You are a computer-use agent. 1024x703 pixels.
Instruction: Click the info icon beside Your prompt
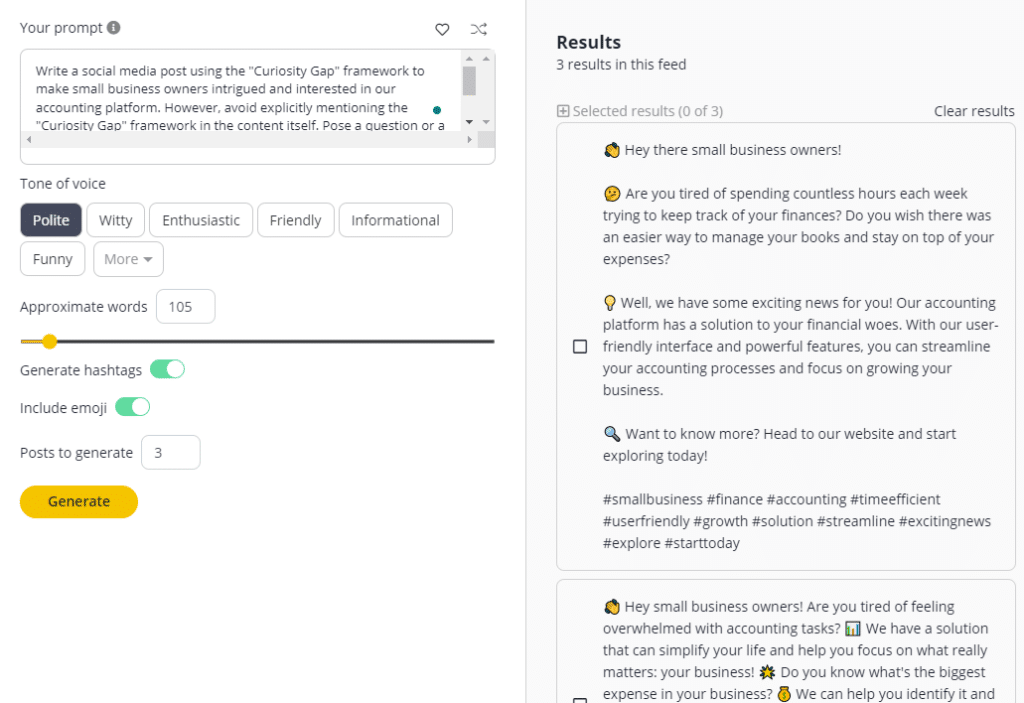114,27
